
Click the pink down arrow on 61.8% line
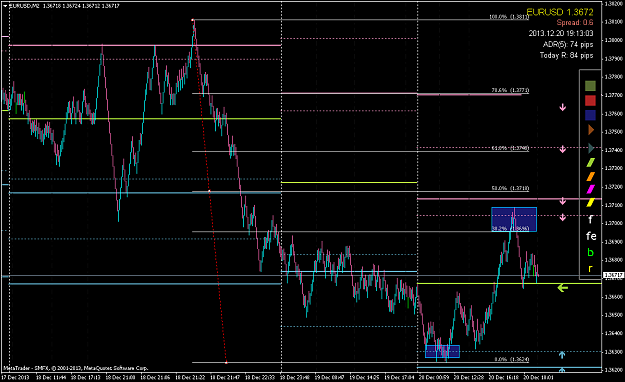click(562, 149)
